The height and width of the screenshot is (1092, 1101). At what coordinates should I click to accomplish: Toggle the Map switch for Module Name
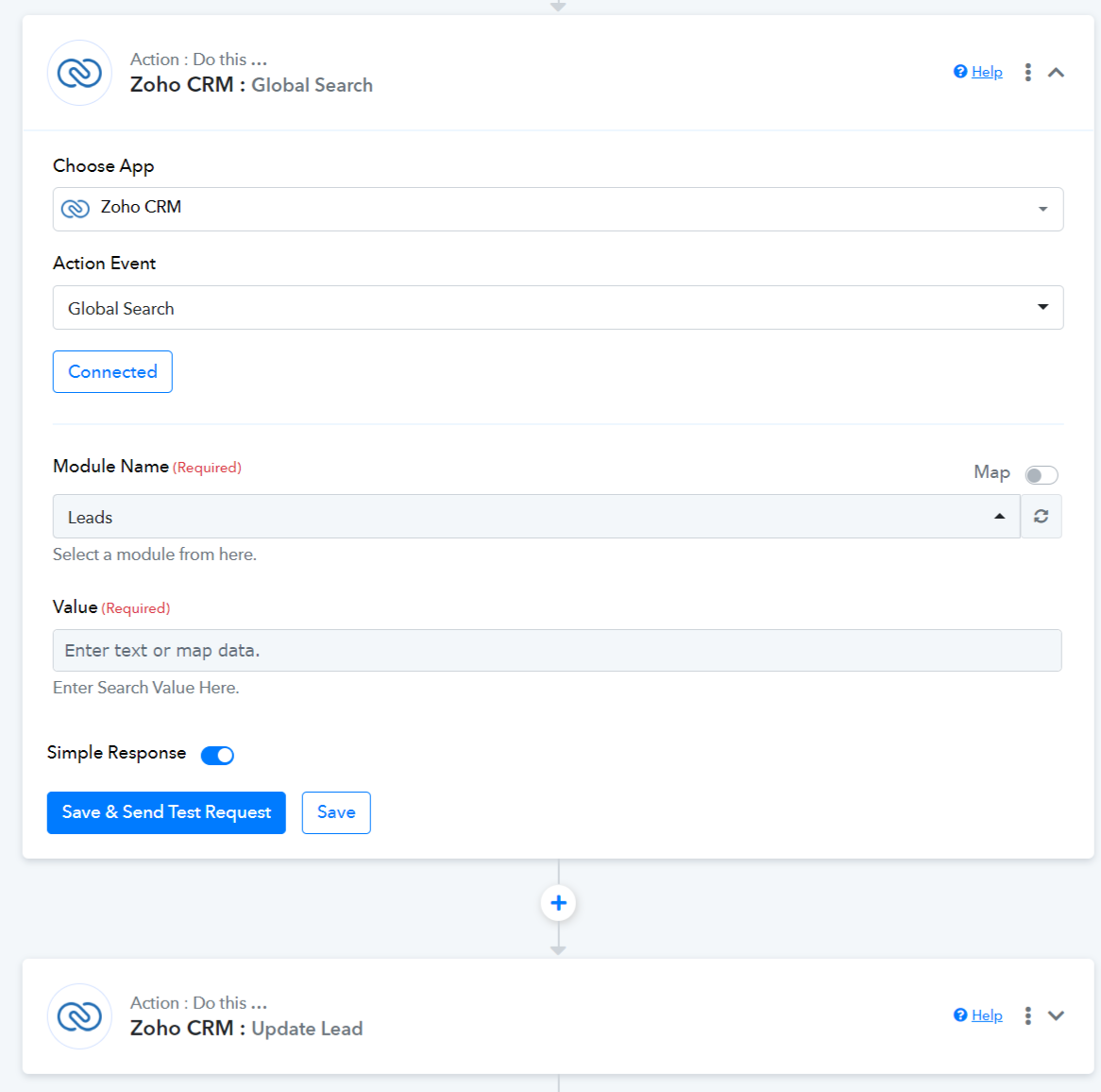[x=1041, y=475]
